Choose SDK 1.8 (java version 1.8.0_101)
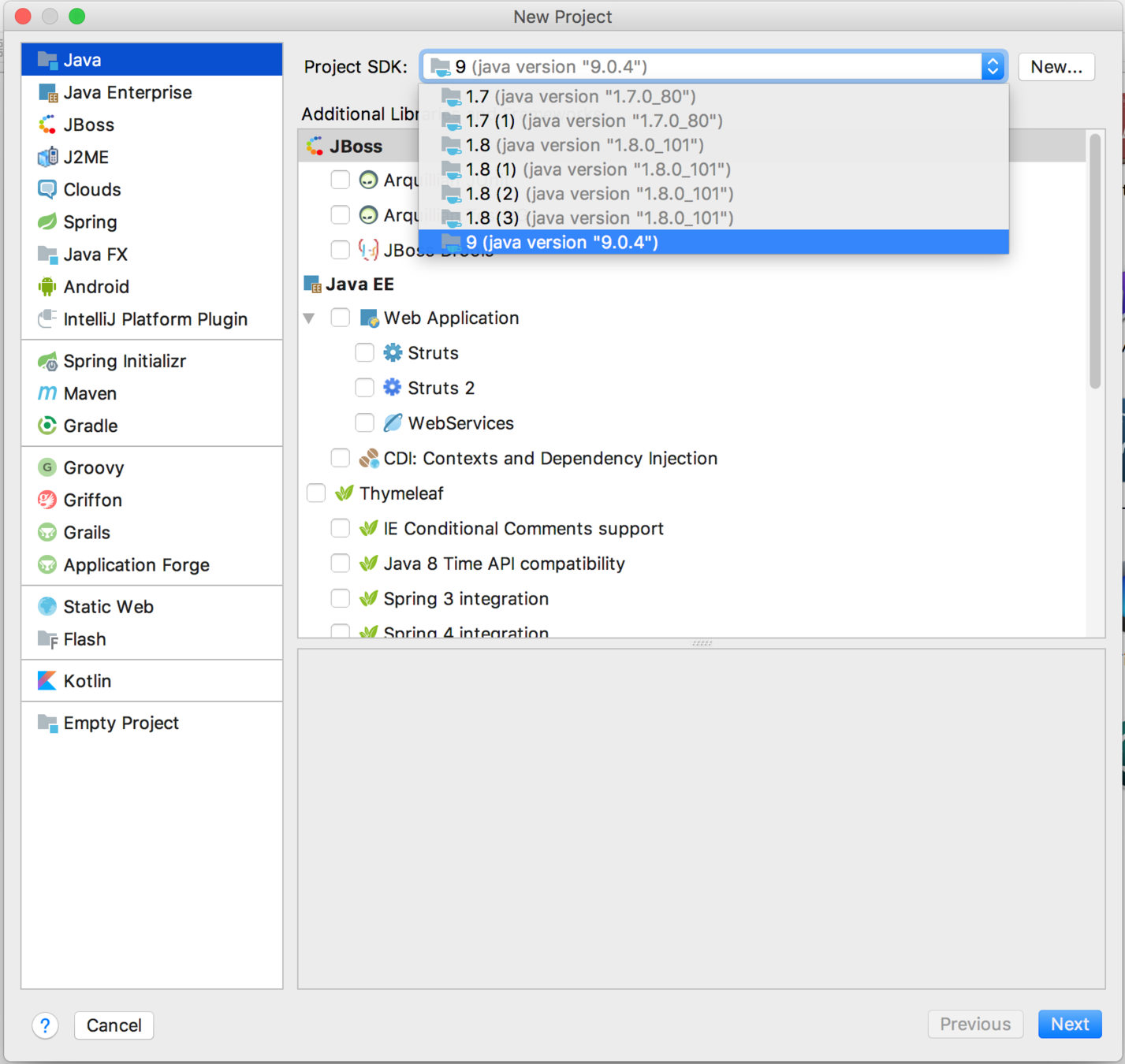Image resolution: width=1125 pixels, height=1064 pixels. 713,145
